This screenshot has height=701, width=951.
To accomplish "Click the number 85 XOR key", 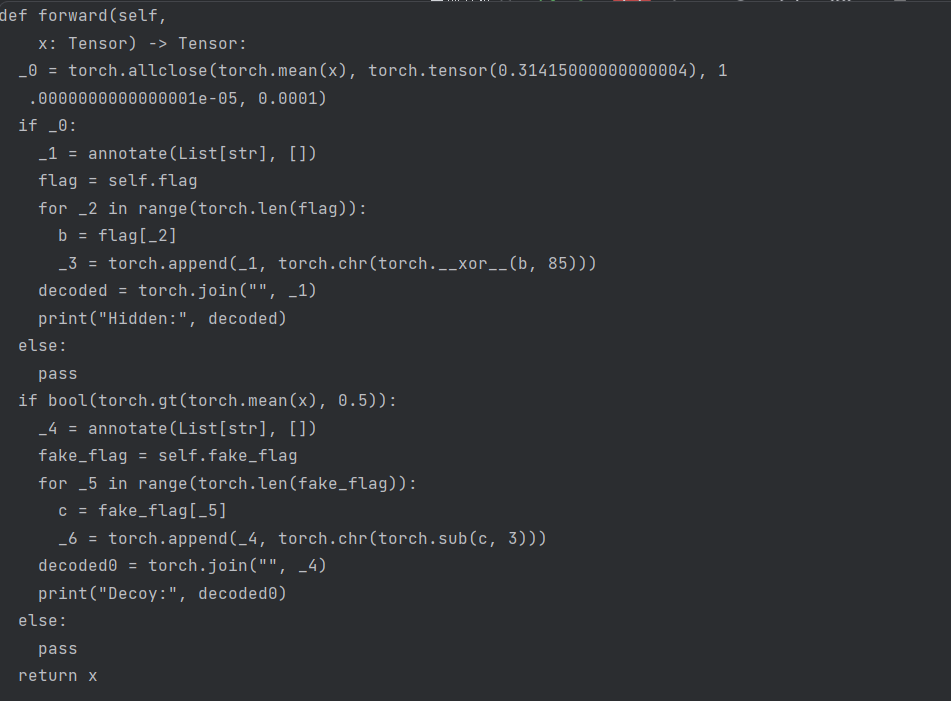I will coord(557,264).
